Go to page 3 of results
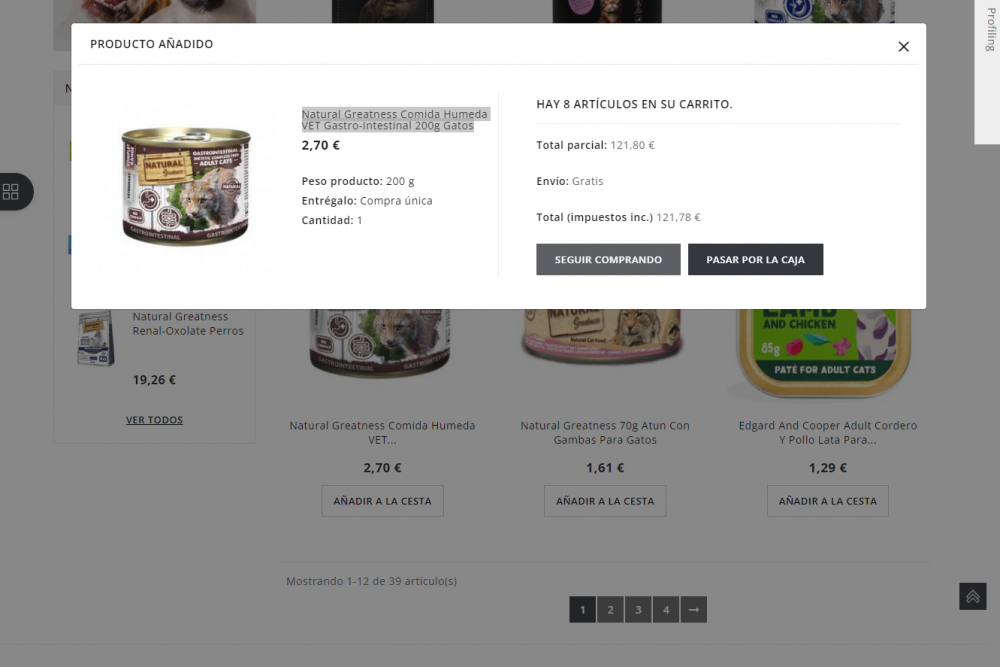1000x667 pixels. click(x=638, y=610)
